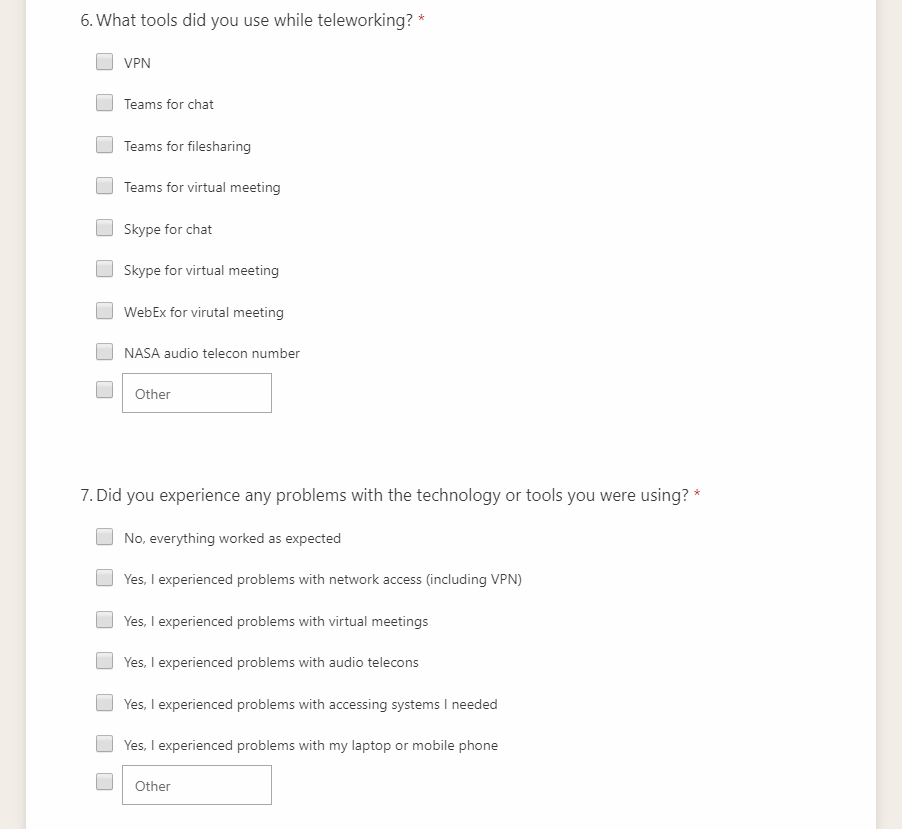This screenshot has height=829, width=902.
Task: Tick problems with virtual meetings checkbox
Action: pyautogui.click(x=105, y=620)
